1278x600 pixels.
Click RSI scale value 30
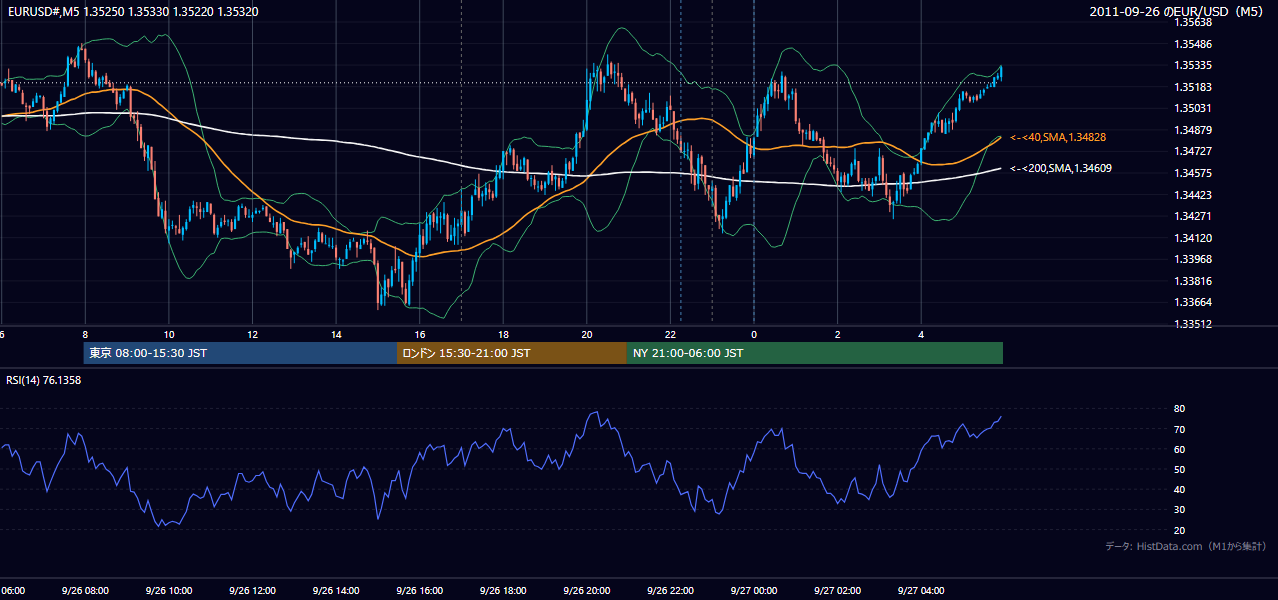click(x=1180, y=509)
